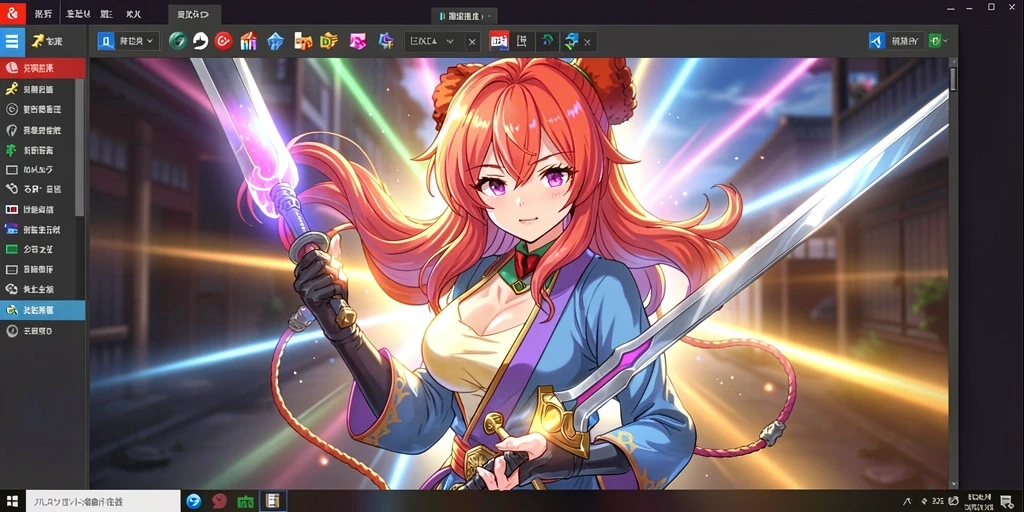Click the blue paper-plane icon at top right
This screenshot has width=1024, height=512.
pos(877,40)
